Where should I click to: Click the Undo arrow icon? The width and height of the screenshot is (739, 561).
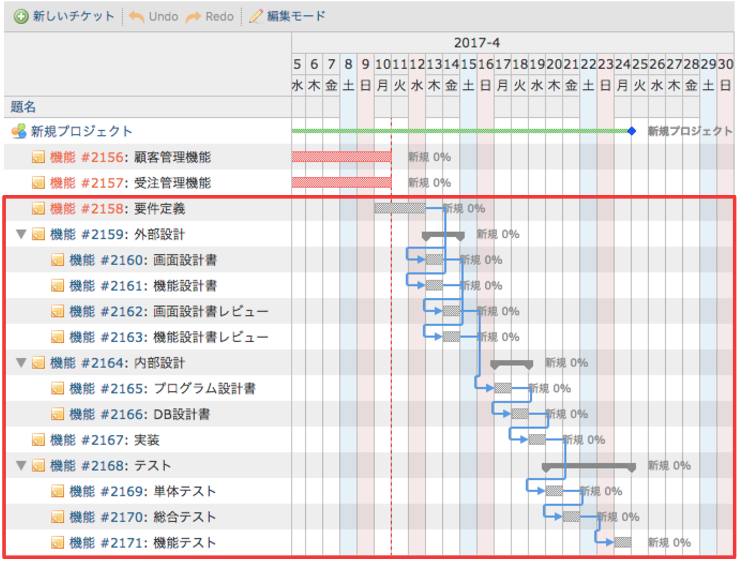tap(137, 17)
